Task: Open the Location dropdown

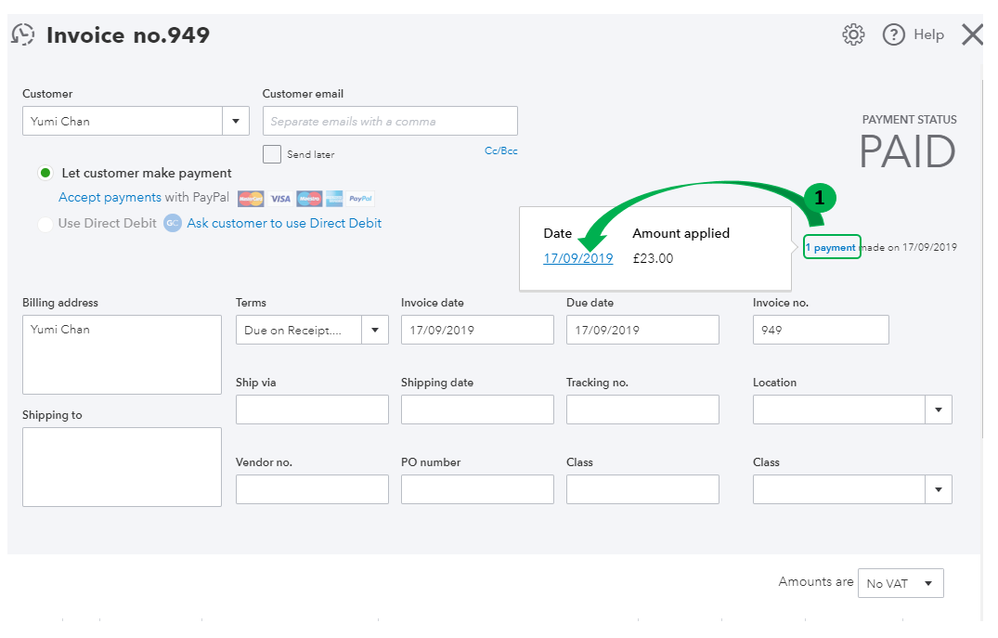Action: (x=938, y=409)
